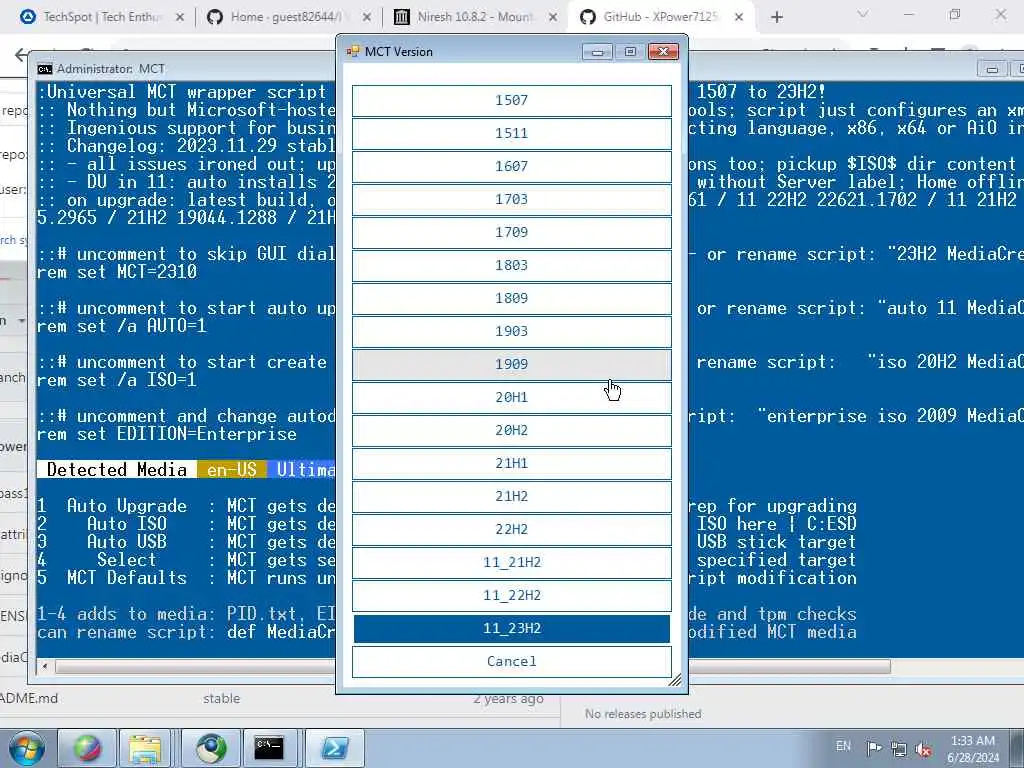1024x768 pixels.
Task: Pick the 1607 version option
Action: (511, 167)
